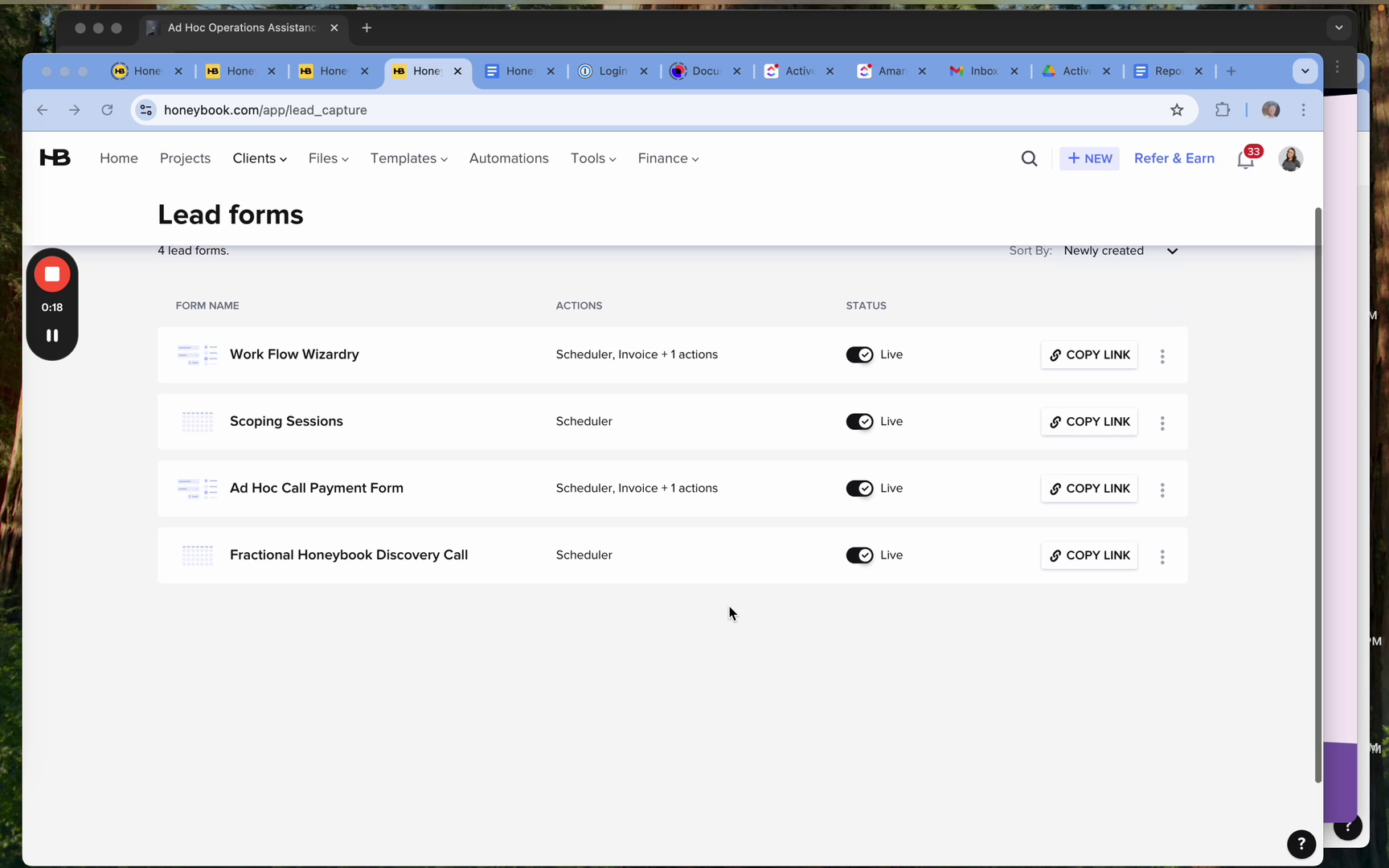This screenshot has height=868, width=1389.
Task: Open the Work Flow Wizardry form name
Action: 294,354
